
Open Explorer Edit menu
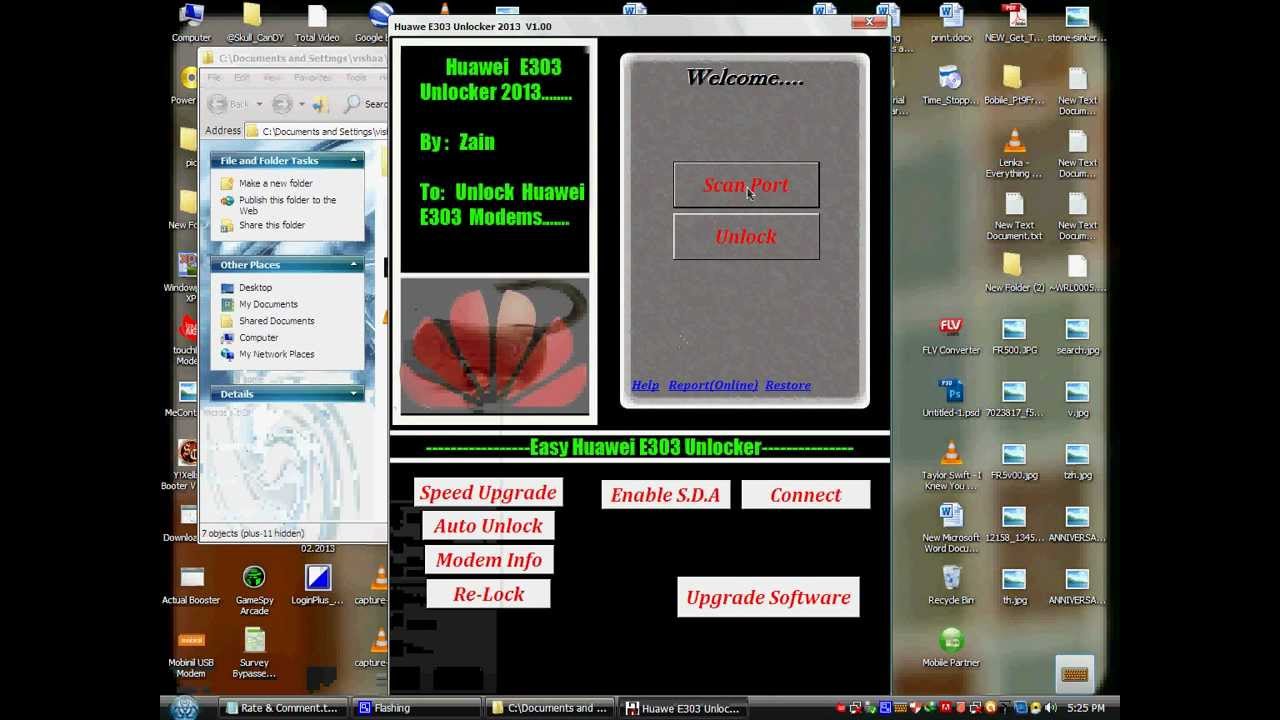pyautogui.click(x=242, y=77)
